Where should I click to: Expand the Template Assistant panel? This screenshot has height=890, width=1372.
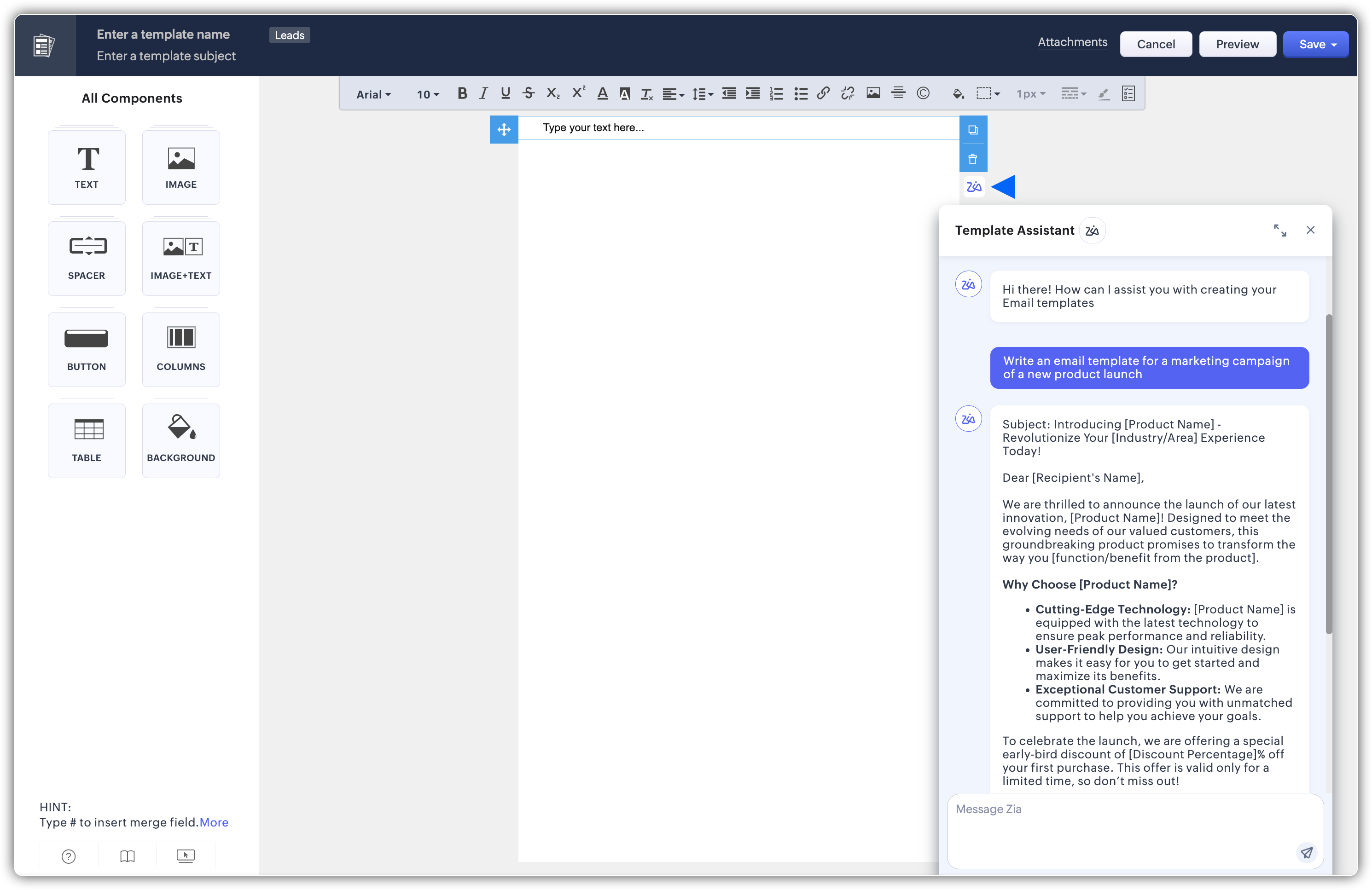coord(1279,231)
